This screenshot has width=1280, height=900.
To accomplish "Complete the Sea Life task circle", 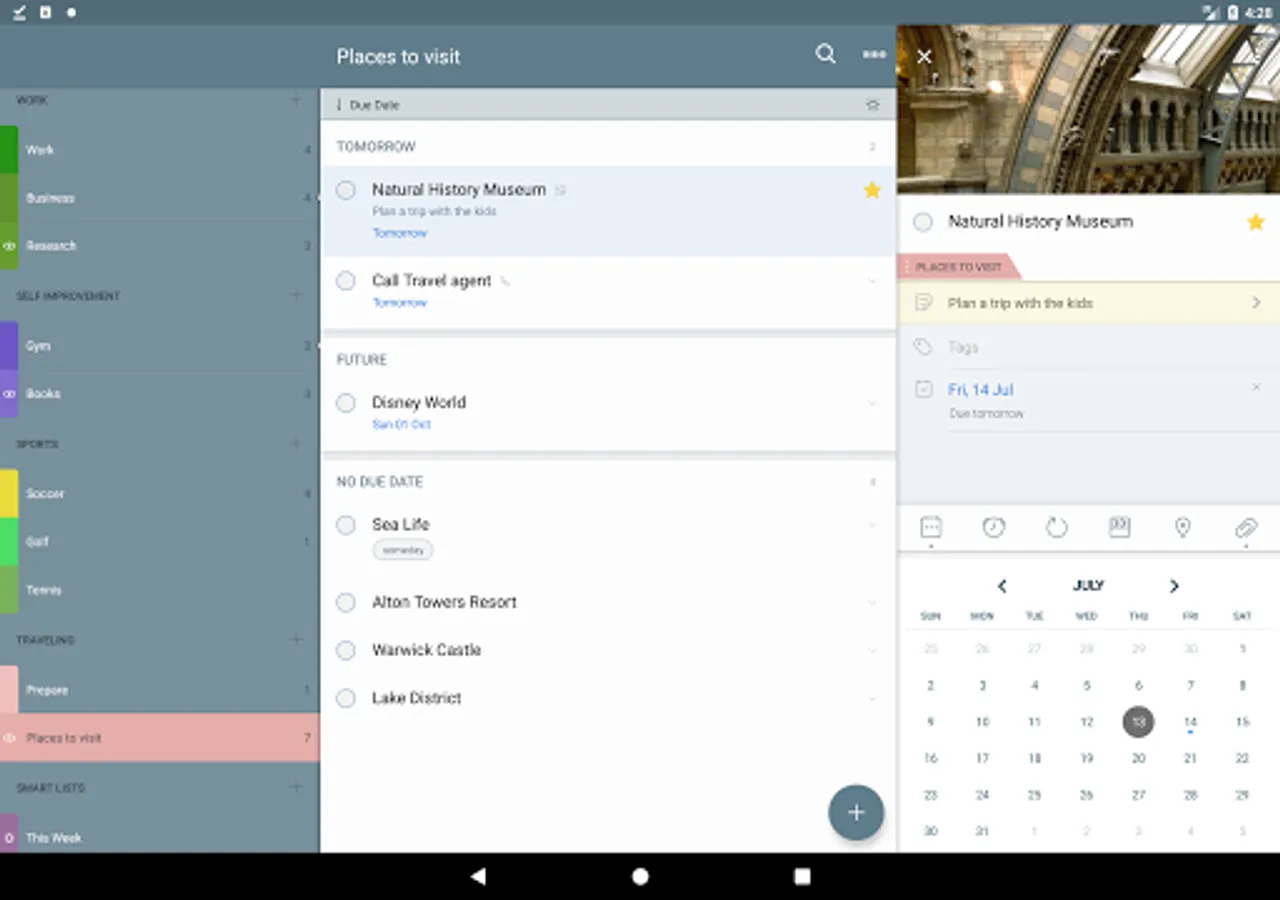I will [346, 525].
